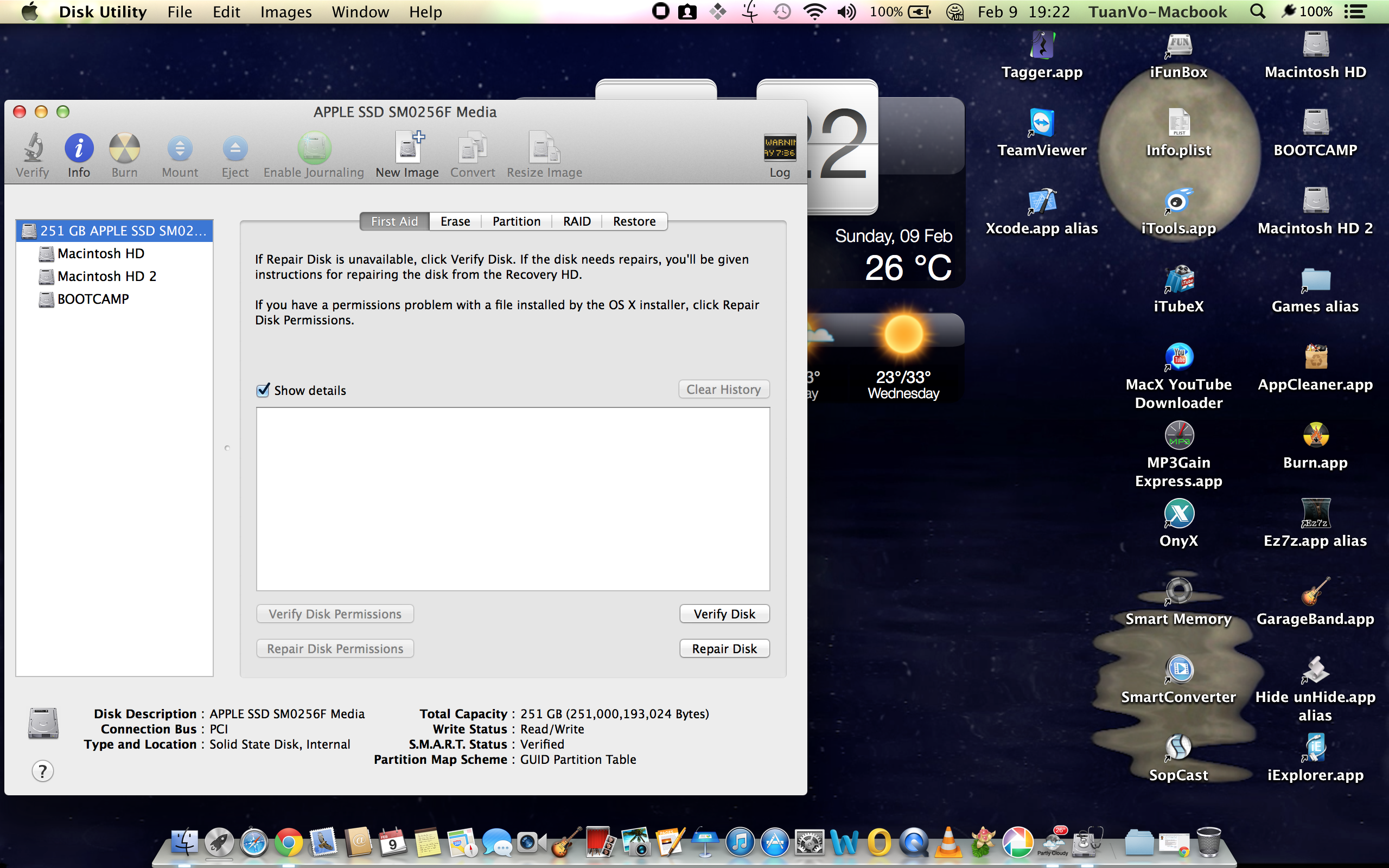Open Finder in the Dock
The image size is (1389, 868).
point(184,843)
